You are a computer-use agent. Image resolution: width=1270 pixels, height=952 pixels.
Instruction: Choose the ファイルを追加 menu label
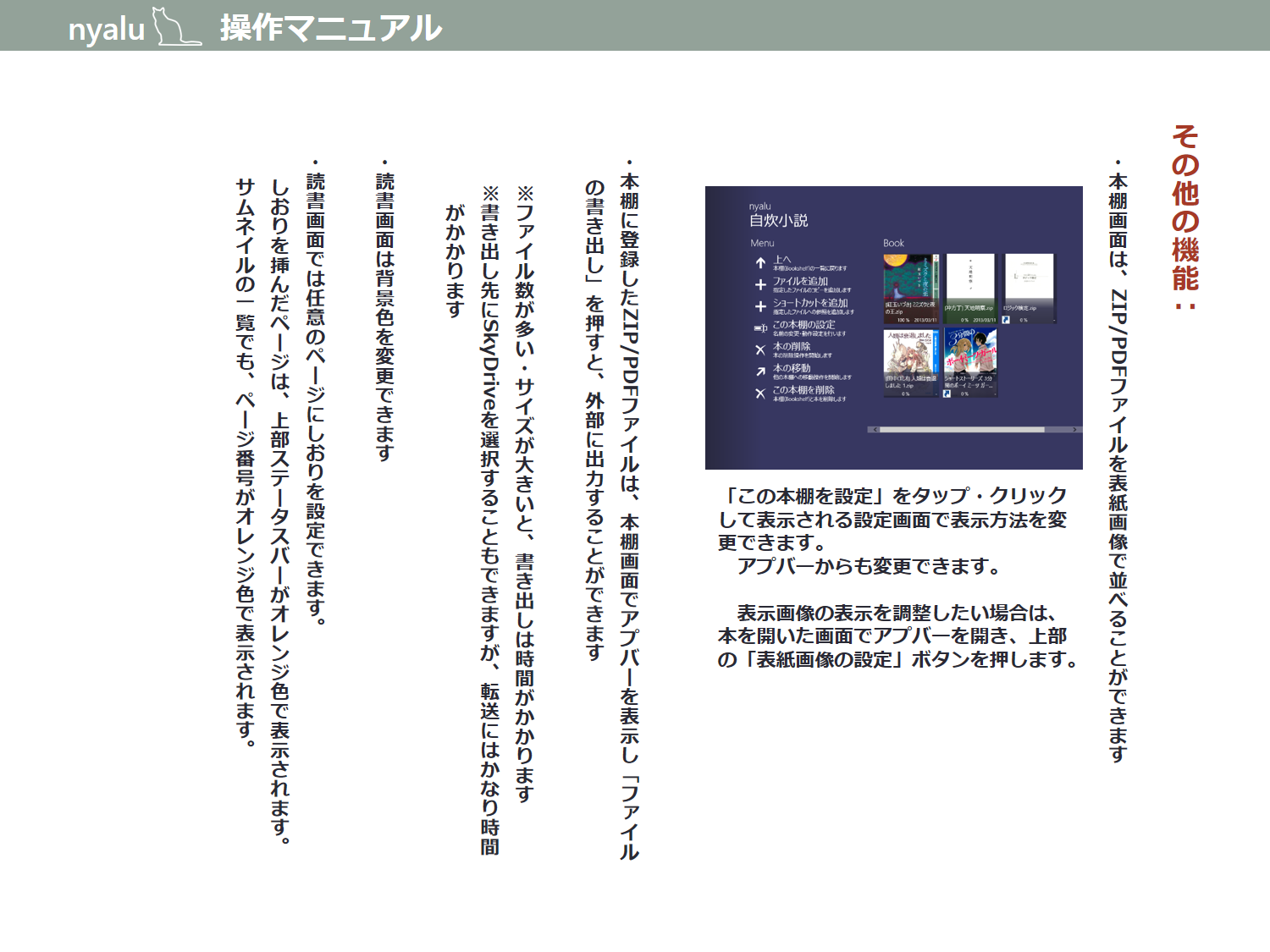point(800,281)
